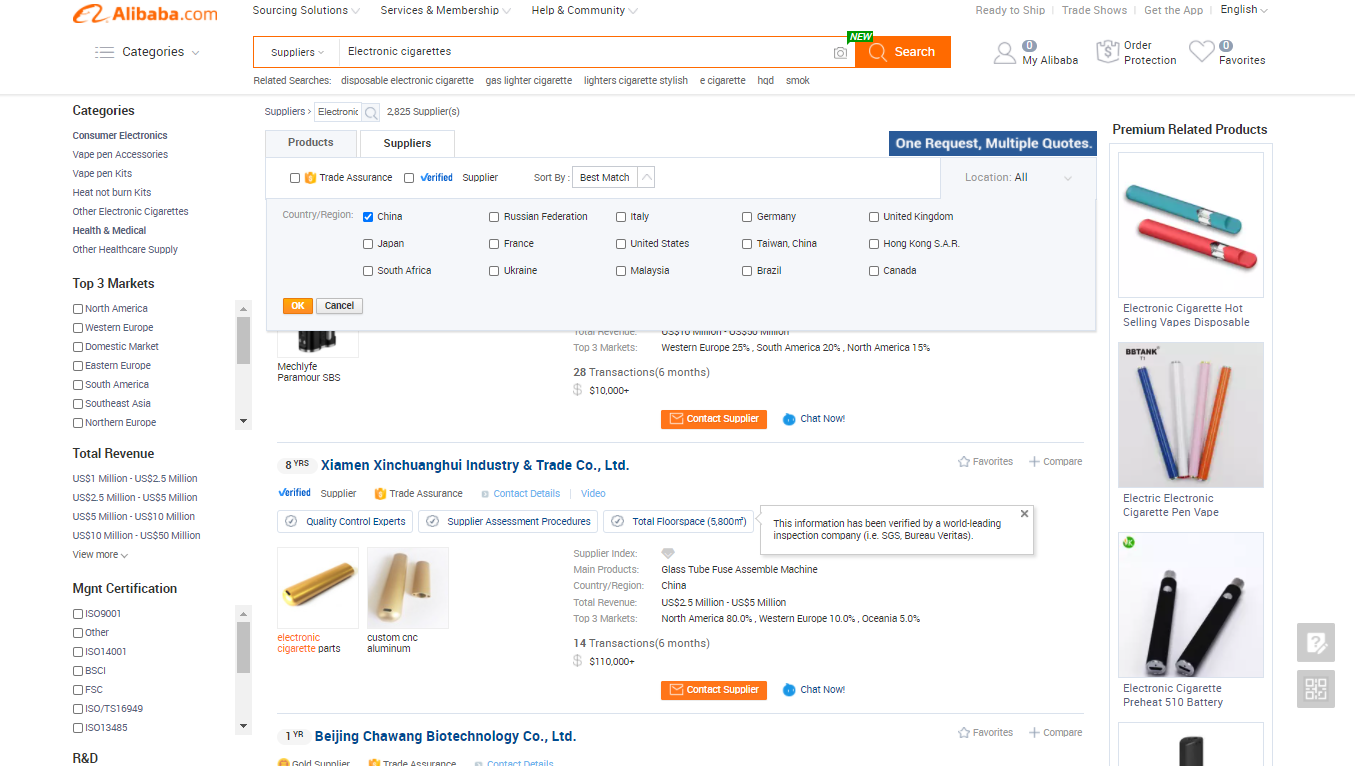This screenshot has width=1355, height=766.
Task: Open electronic cigarette parts product thumbnail
Action: (x=318, y=588)
